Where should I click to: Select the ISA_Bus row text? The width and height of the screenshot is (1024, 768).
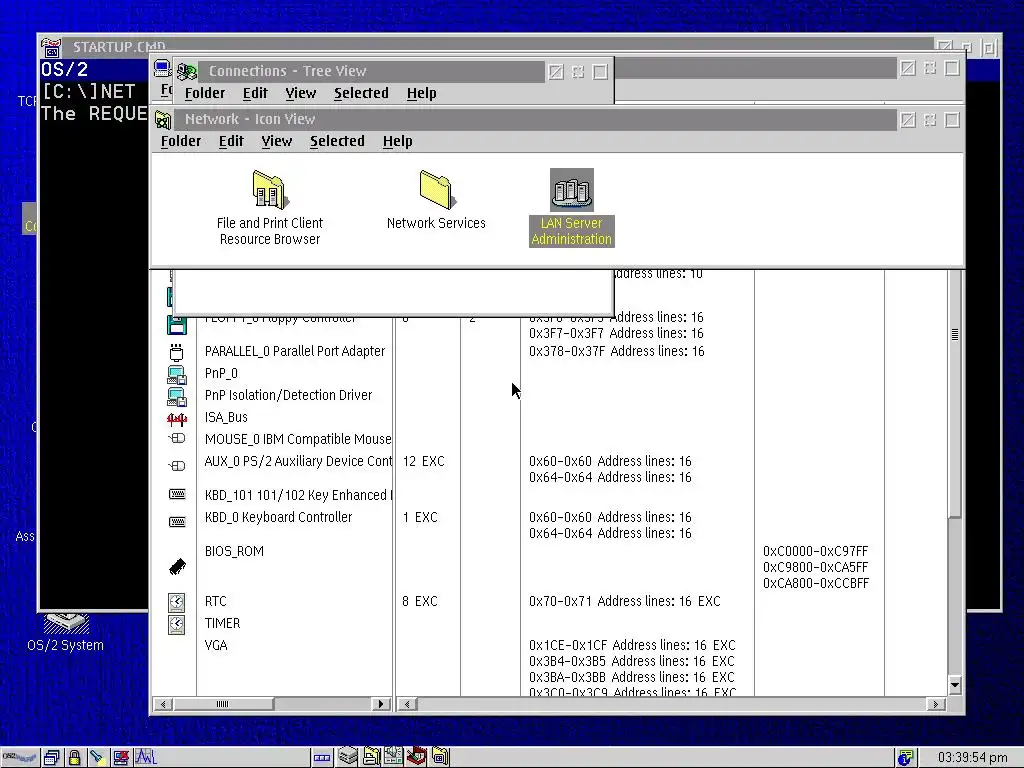click(x=226, y=417)
